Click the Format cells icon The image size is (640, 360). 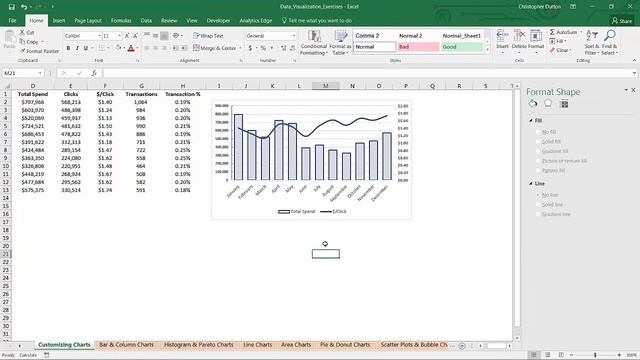click(x=536, y=36)
